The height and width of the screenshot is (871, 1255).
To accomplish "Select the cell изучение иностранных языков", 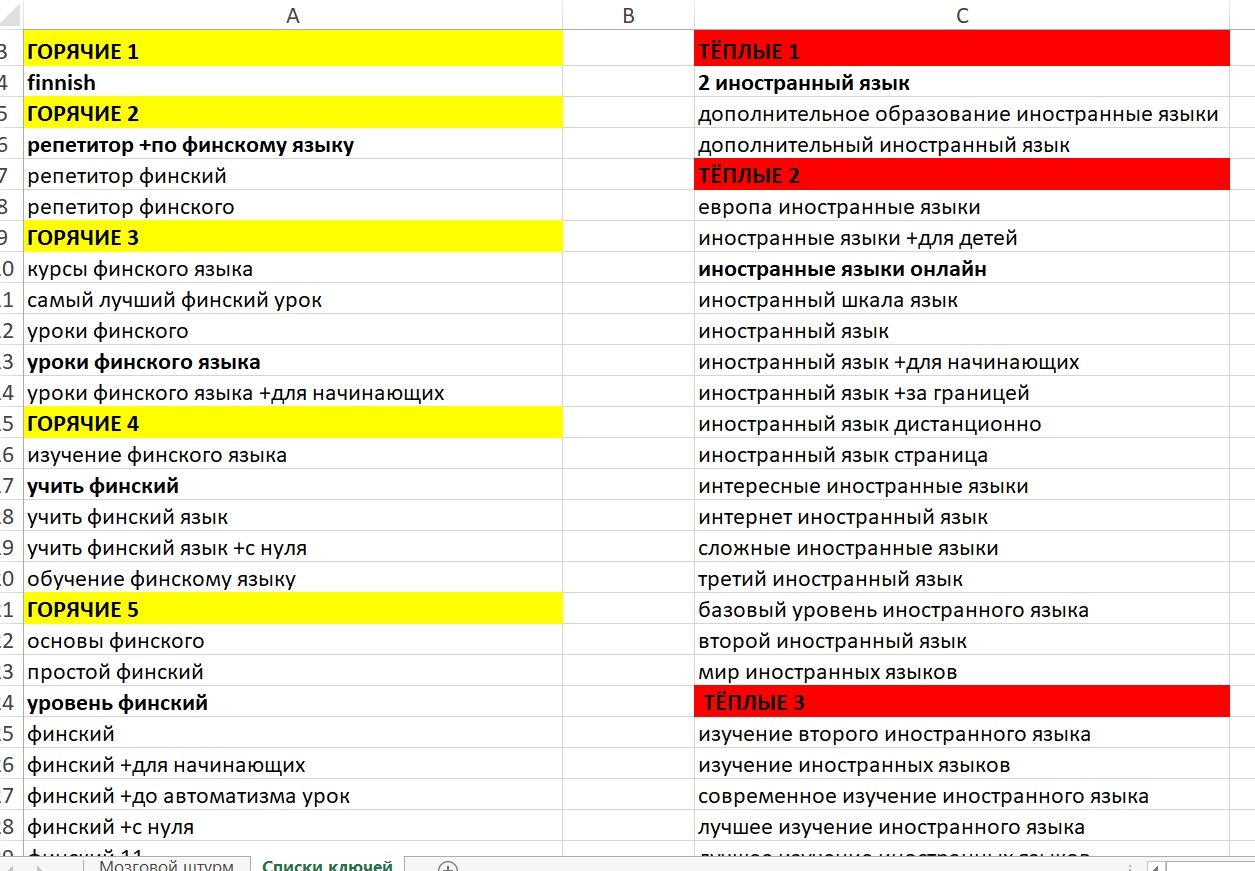I will 962,764.
